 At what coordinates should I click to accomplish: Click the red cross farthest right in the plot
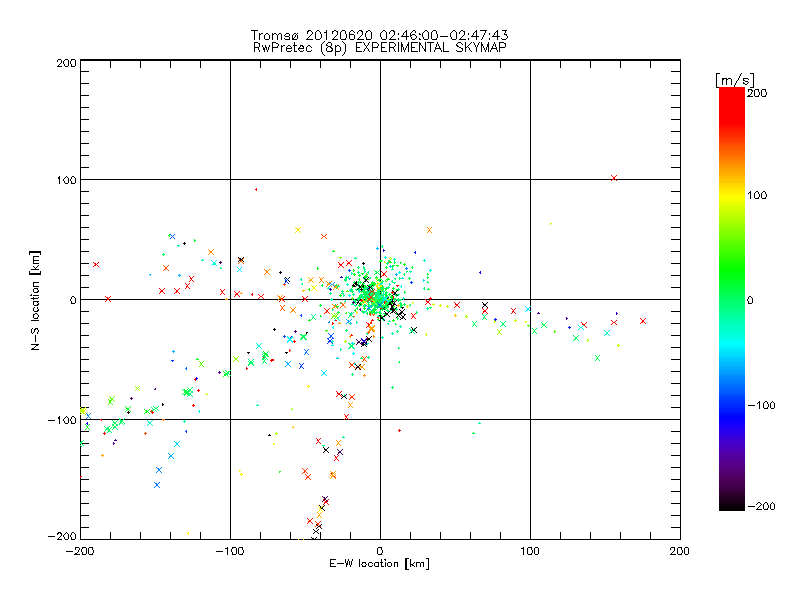pos(643,321)
